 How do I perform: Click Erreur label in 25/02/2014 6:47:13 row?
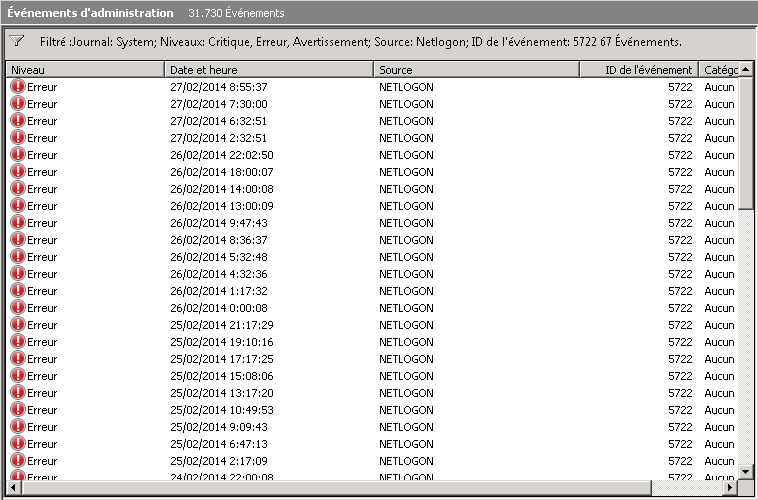click(x=42, y=444)
